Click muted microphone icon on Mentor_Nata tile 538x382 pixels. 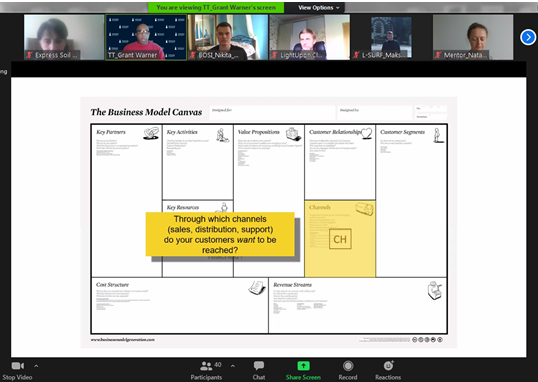tap(438, 55)
